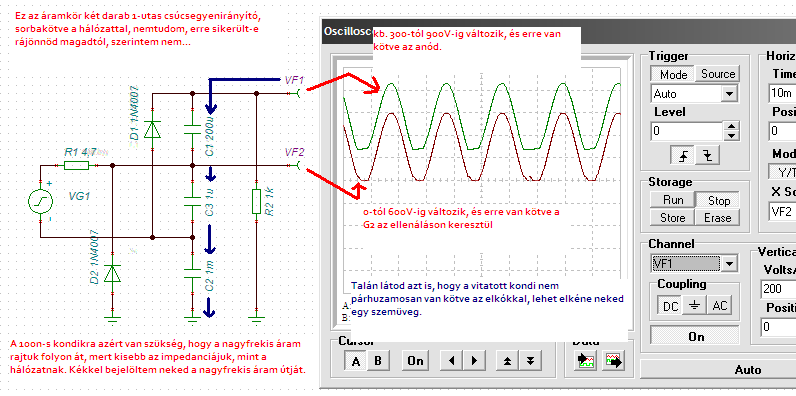Expand the VF1 channel dropdown

click(729, 263)
